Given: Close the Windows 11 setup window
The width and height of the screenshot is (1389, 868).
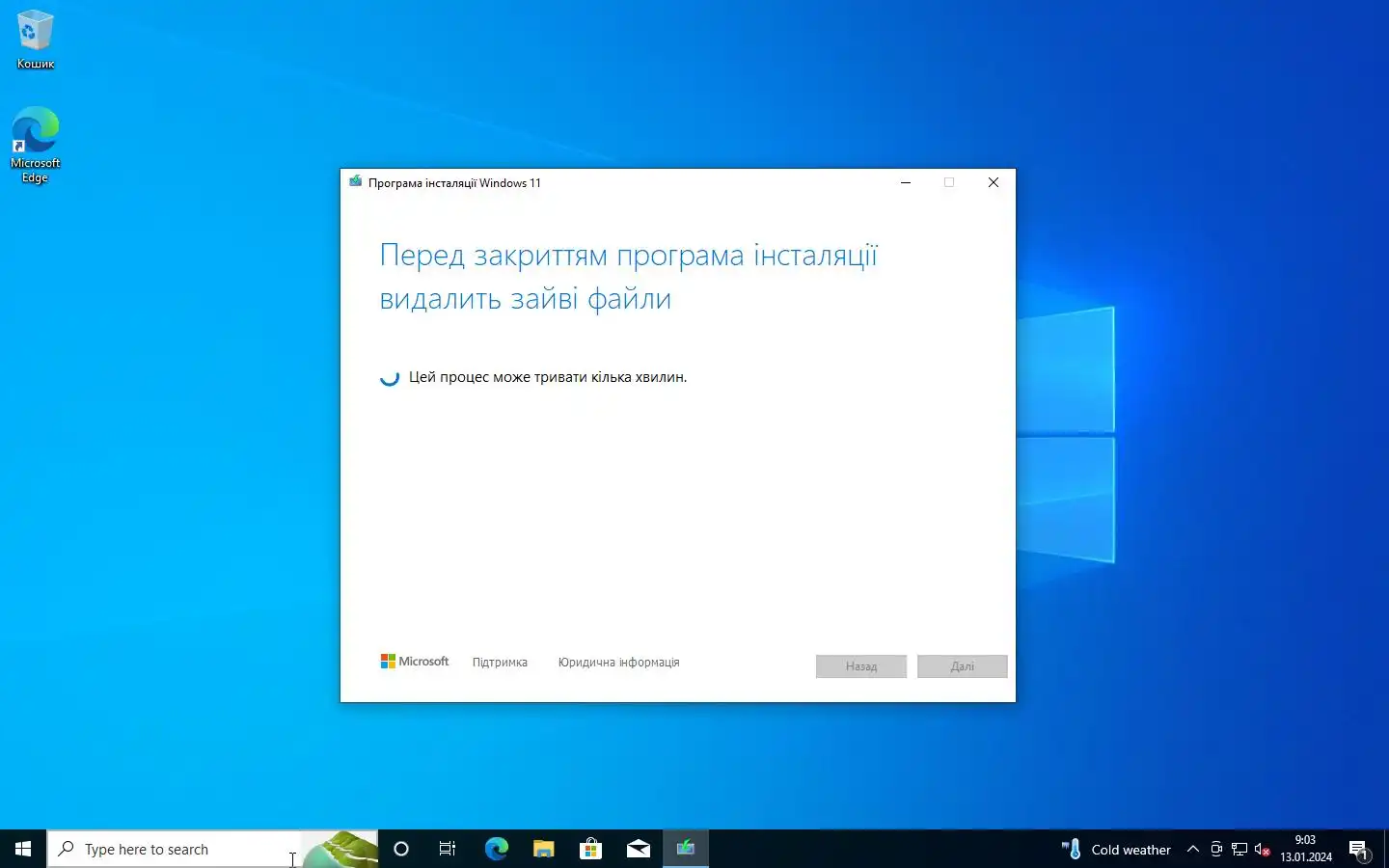Looking at the screenshot, I should [x=994, y=182].
